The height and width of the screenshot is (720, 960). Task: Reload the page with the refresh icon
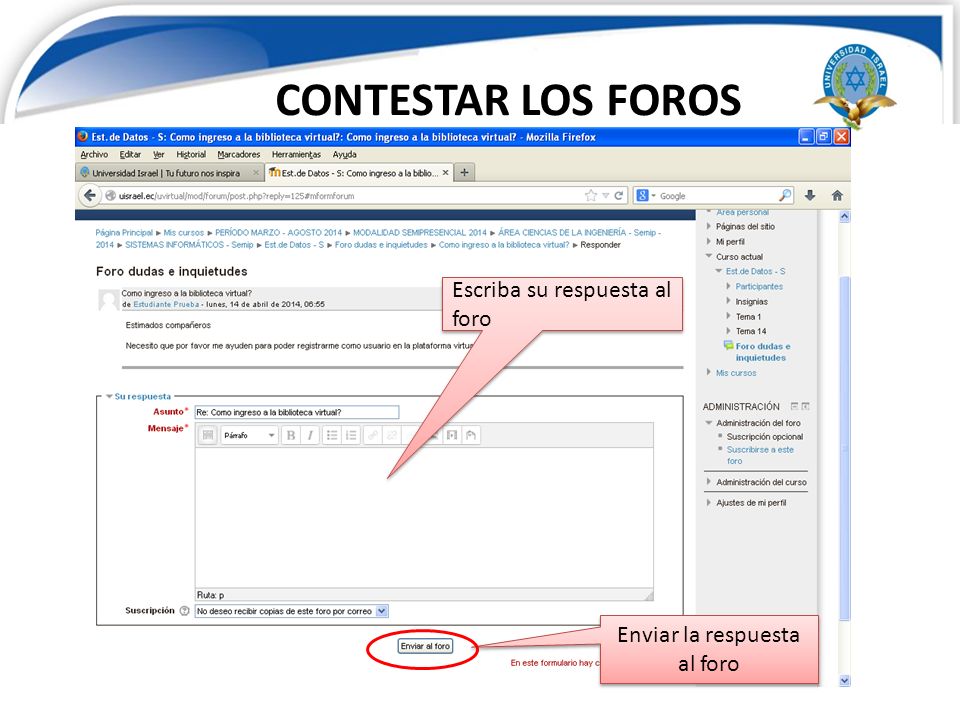pyautogui.click(x=618, y=195)
